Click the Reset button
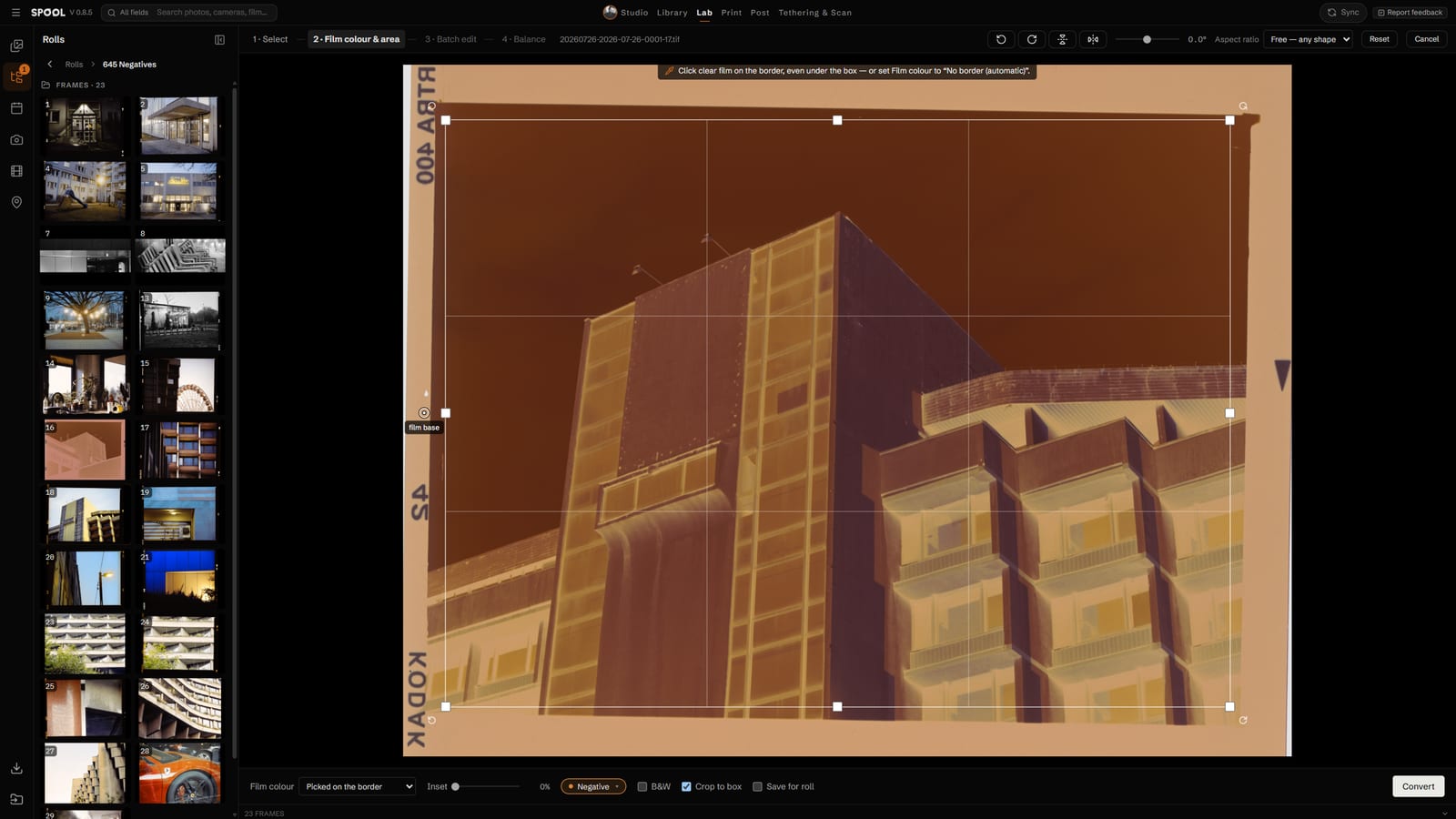Image resolution: width=1456 pixels, height=819 pixels. pos(1379,39)
